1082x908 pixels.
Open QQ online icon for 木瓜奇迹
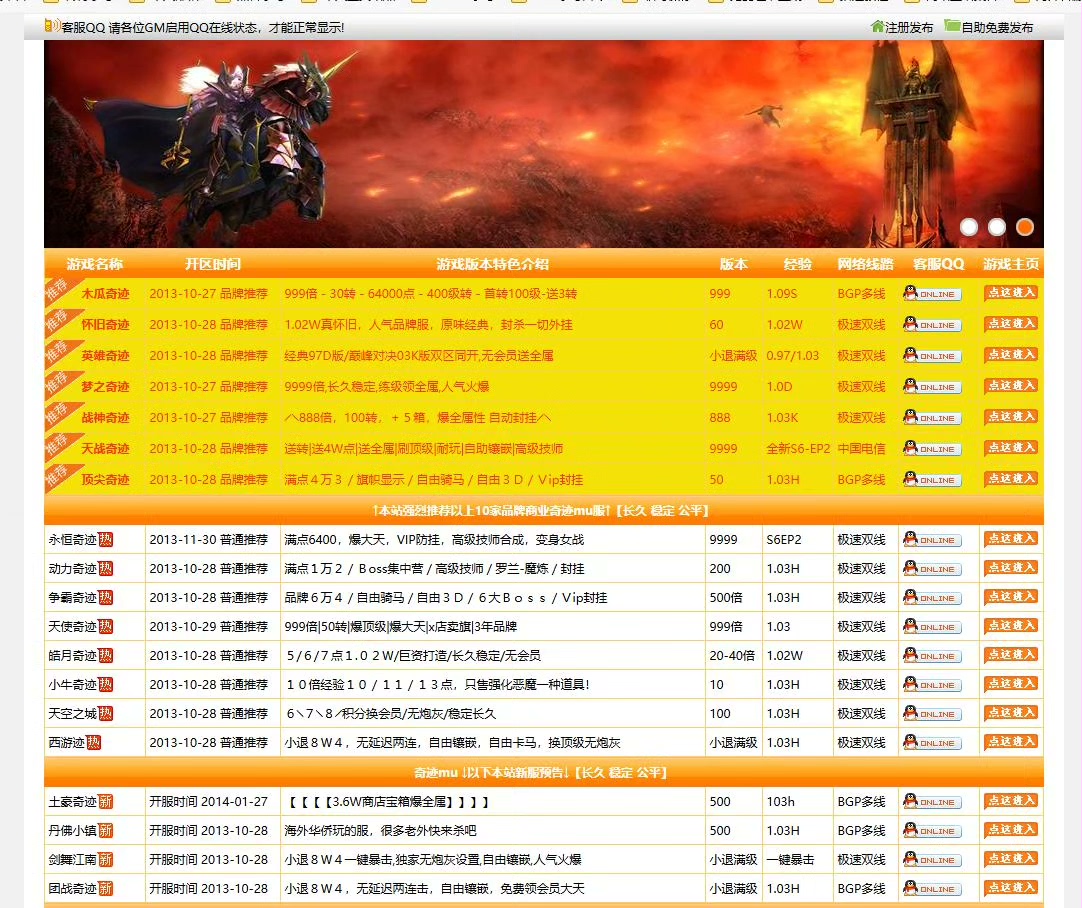click(932, 293)
